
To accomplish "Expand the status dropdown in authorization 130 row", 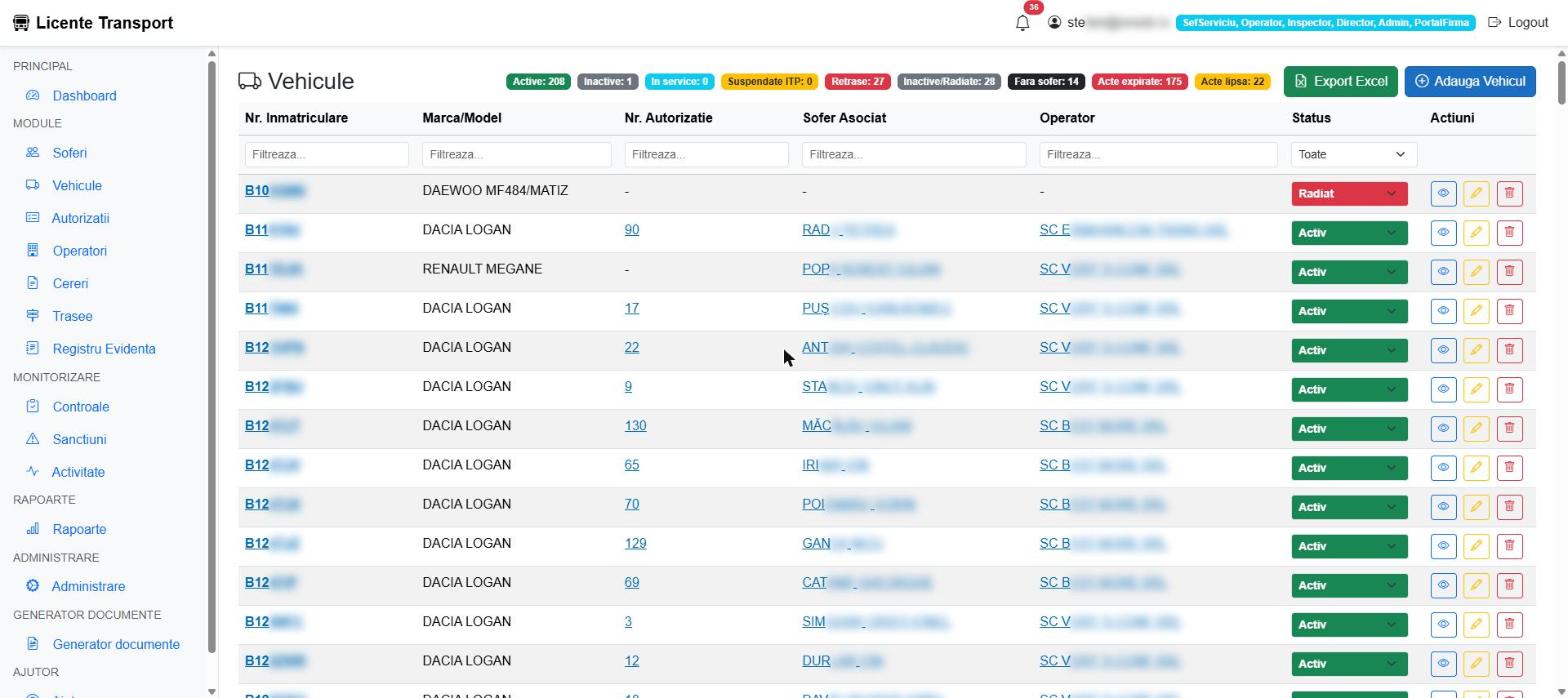I will coord(1349,428).
